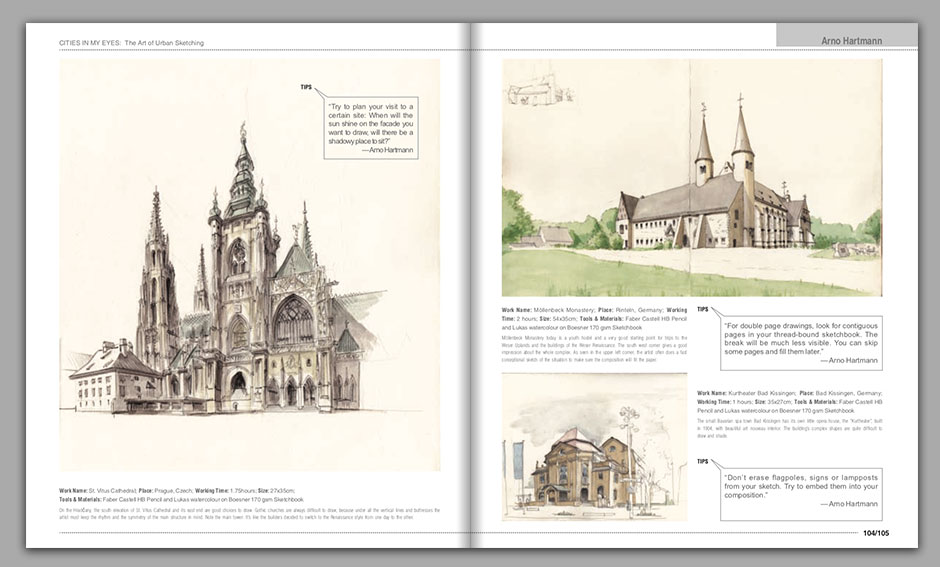This screenshot has width=940, height=567.
Task: Click the twin spires of the monastery painting
Action: [724, 140]
